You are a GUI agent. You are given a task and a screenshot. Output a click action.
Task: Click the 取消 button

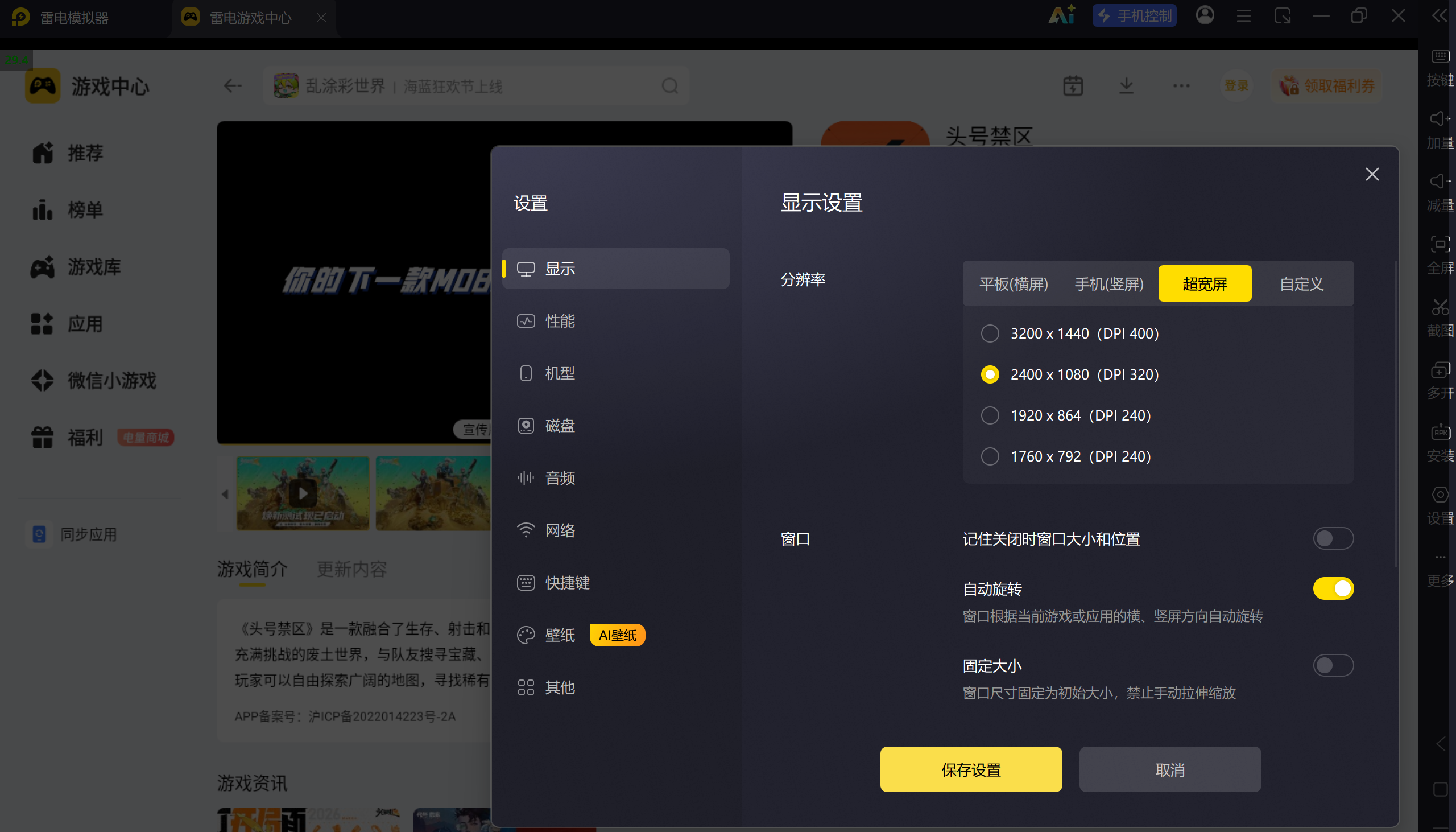[x=1170, y=770]
